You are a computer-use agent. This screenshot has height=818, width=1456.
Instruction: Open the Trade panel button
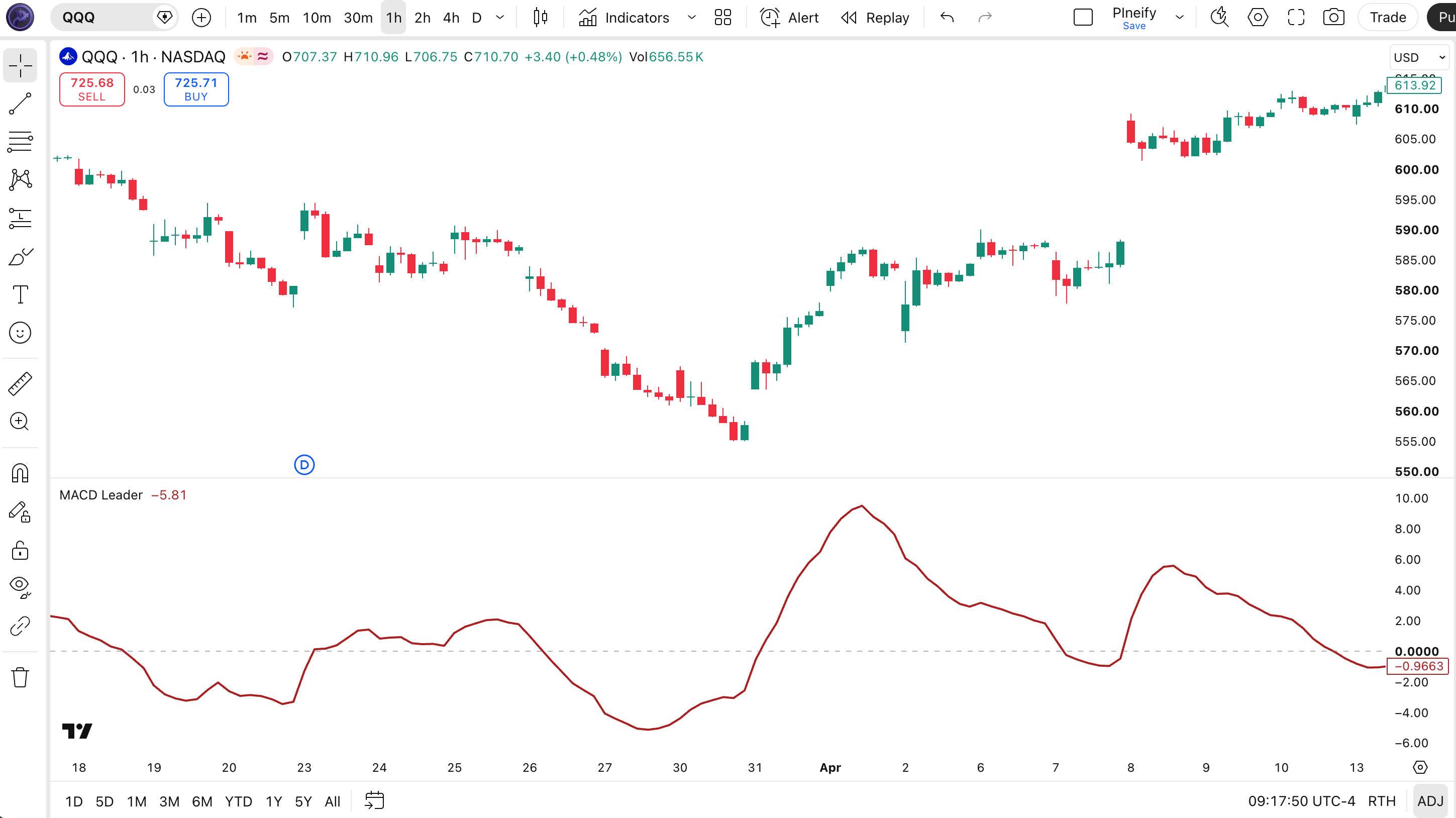tap(1388, 18)
